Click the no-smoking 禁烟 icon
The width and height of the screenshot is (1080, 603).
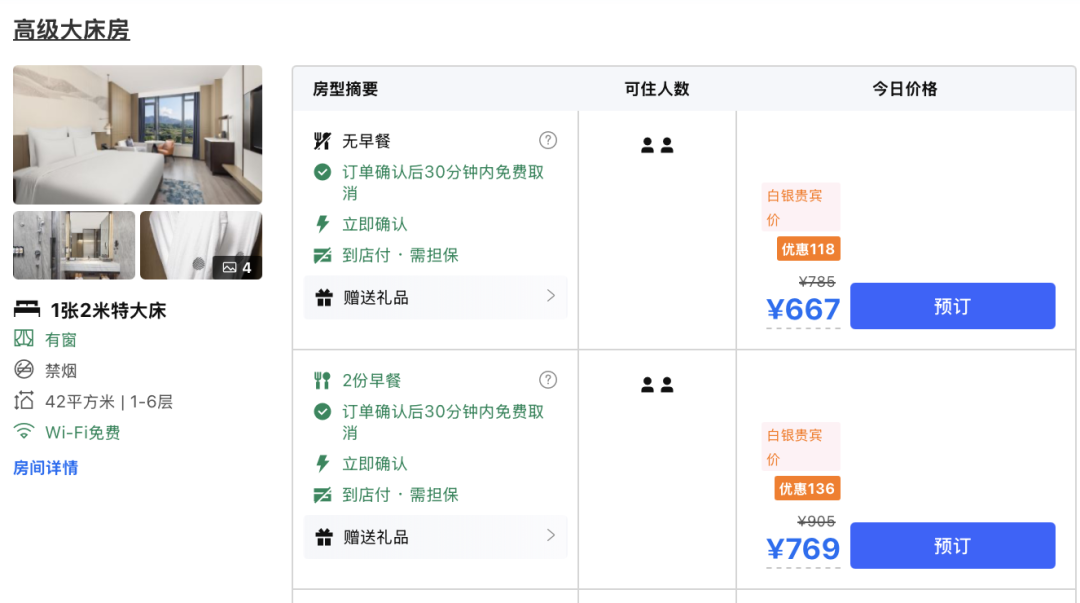24,369
